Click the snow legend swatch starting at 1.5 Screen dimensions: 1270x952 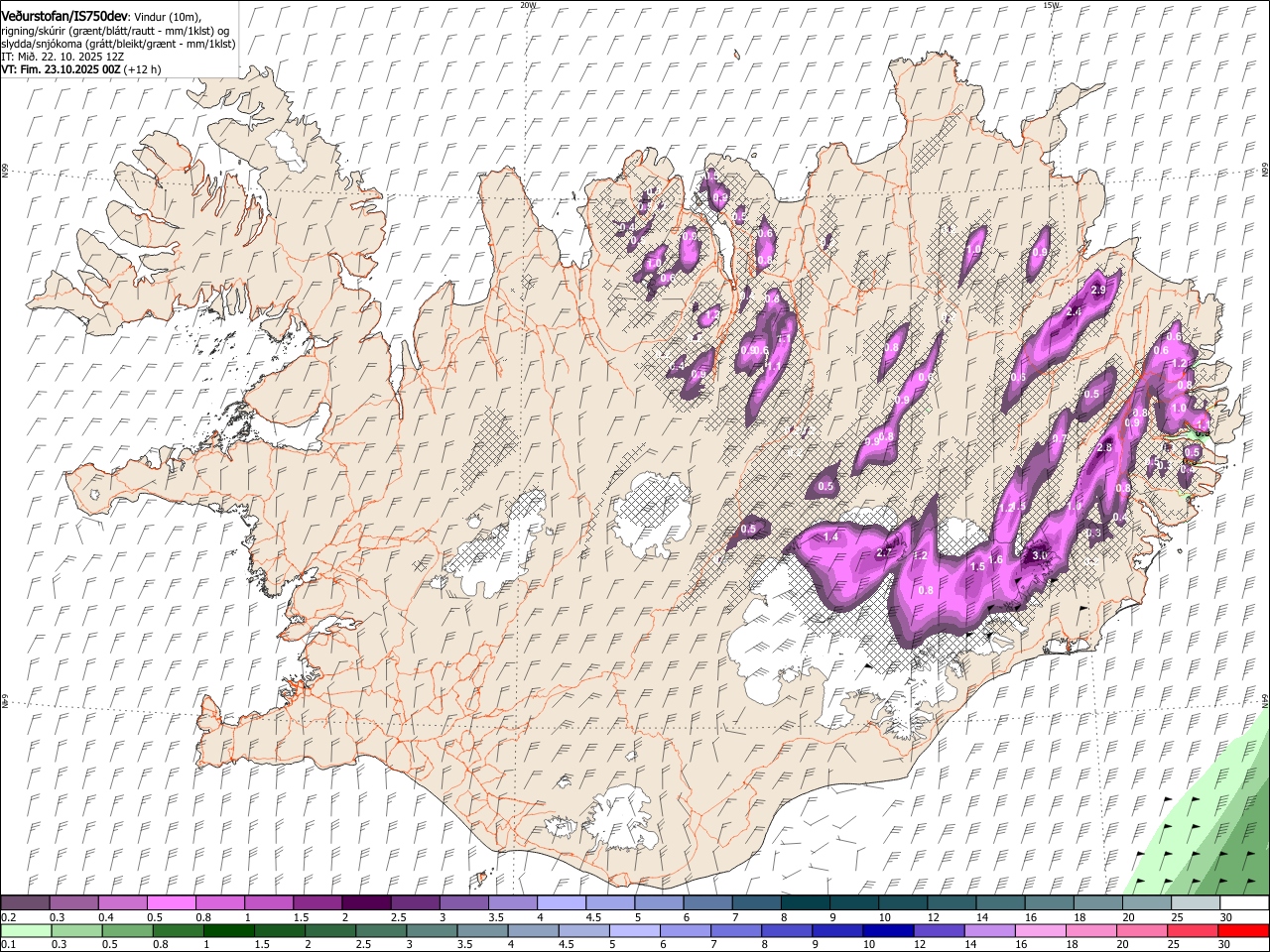pyautogui.click(x=317, y=903)
